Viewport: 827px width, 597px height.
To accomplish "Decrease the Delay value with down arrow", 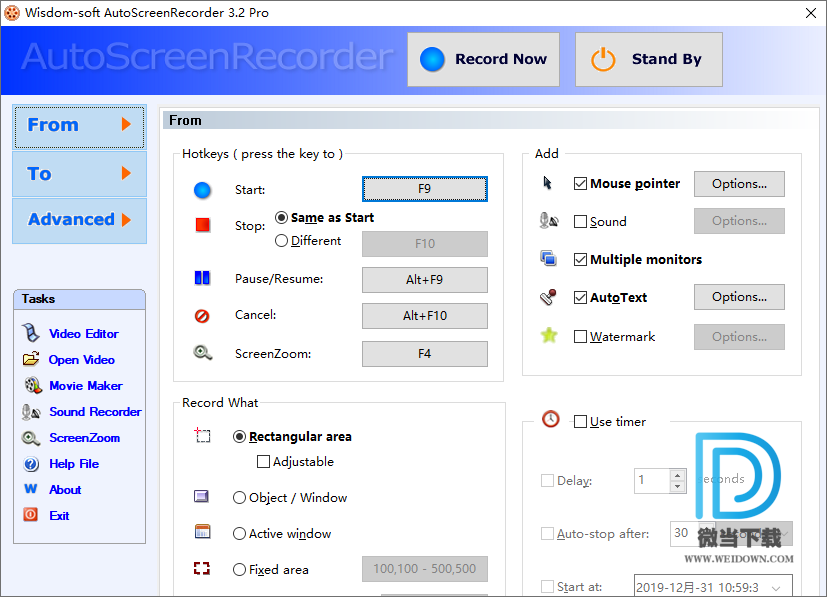I will (x=677, y=486).
